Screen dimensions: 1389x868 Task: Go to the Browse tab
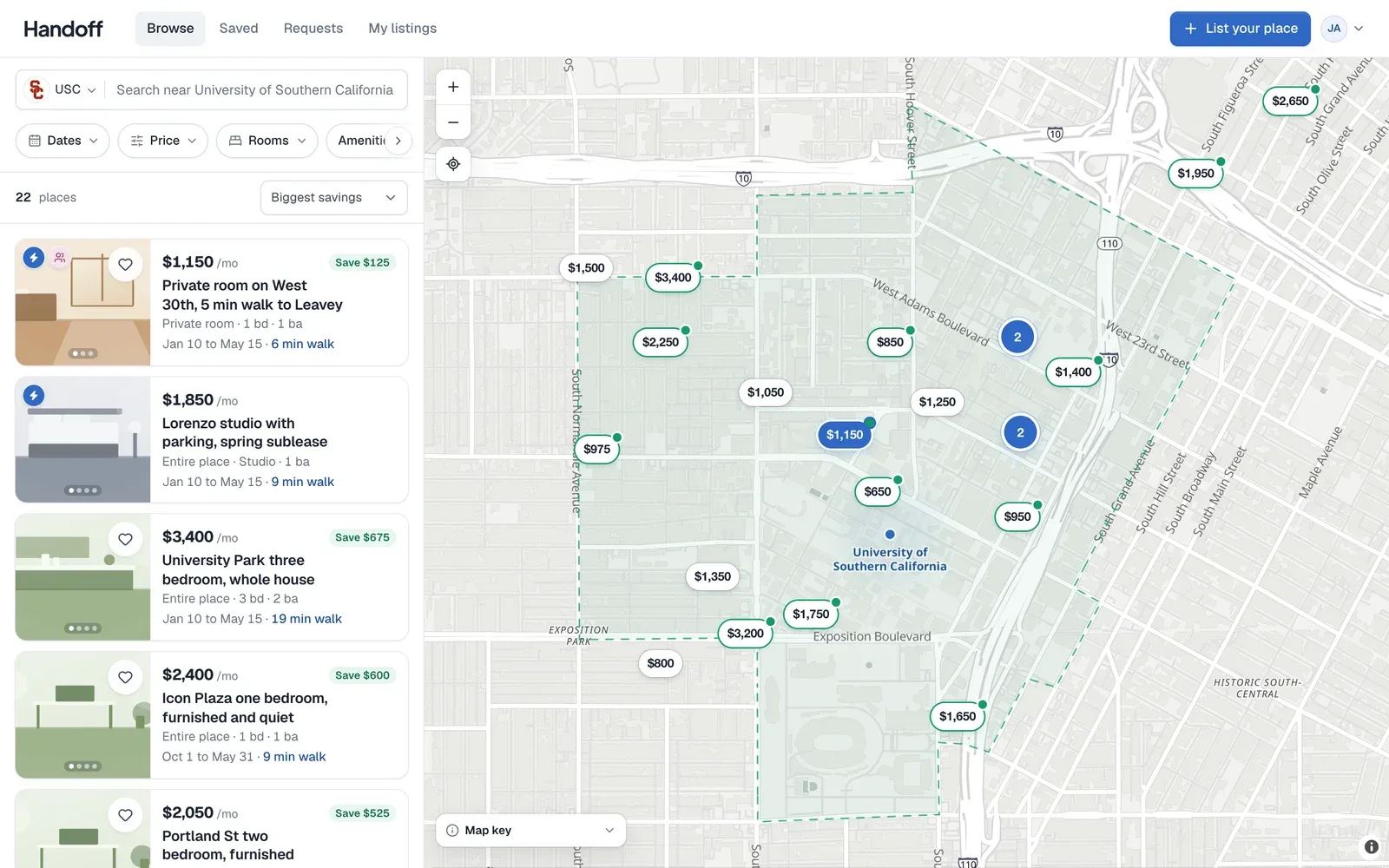[x=170, y=29]
